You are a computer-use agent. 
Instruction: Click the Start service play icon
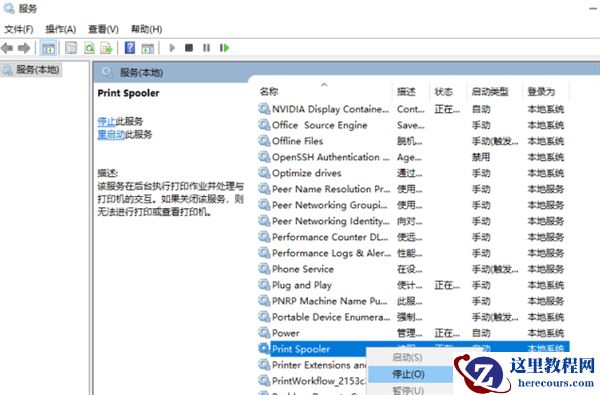172,48
